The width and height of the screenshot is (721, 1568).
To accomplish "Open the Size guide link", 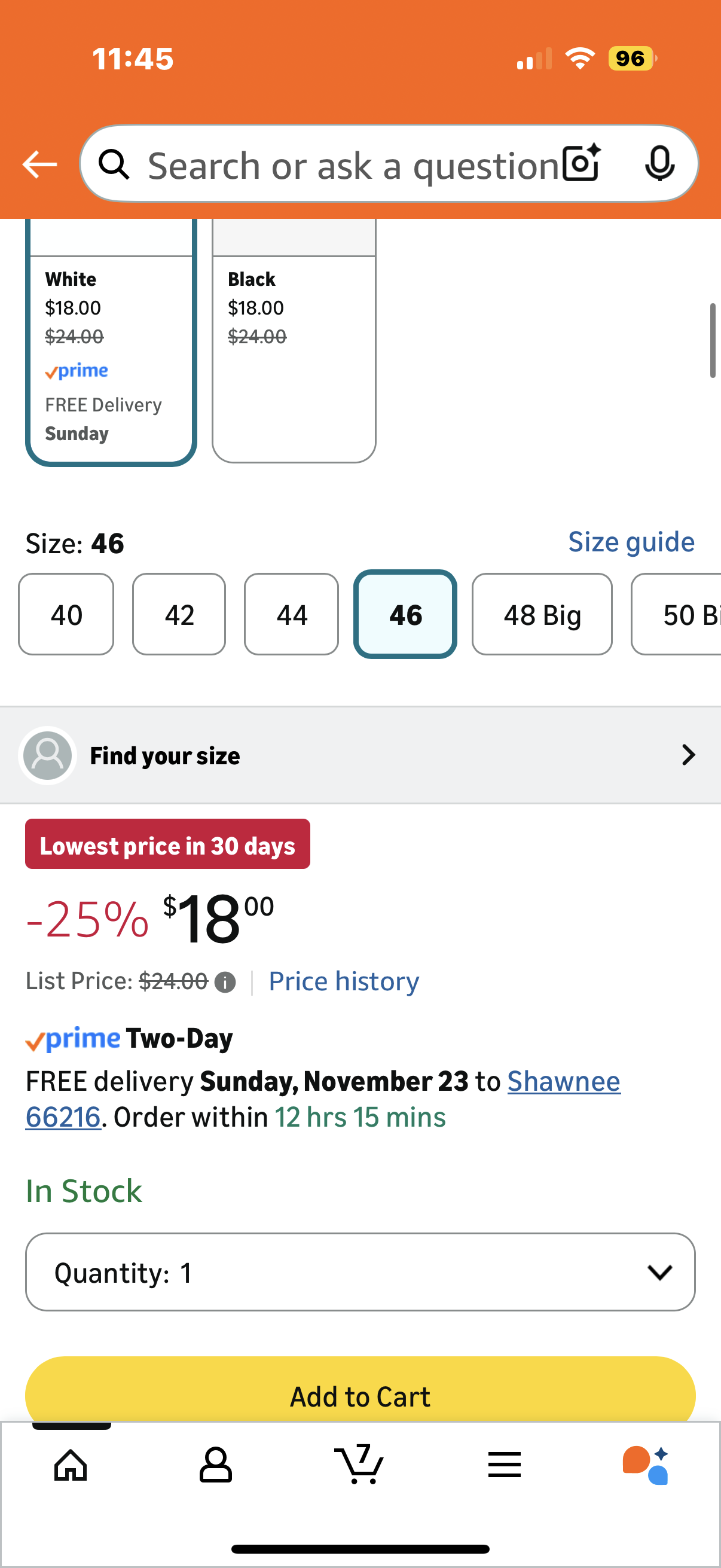I will (x=631, y=542).
